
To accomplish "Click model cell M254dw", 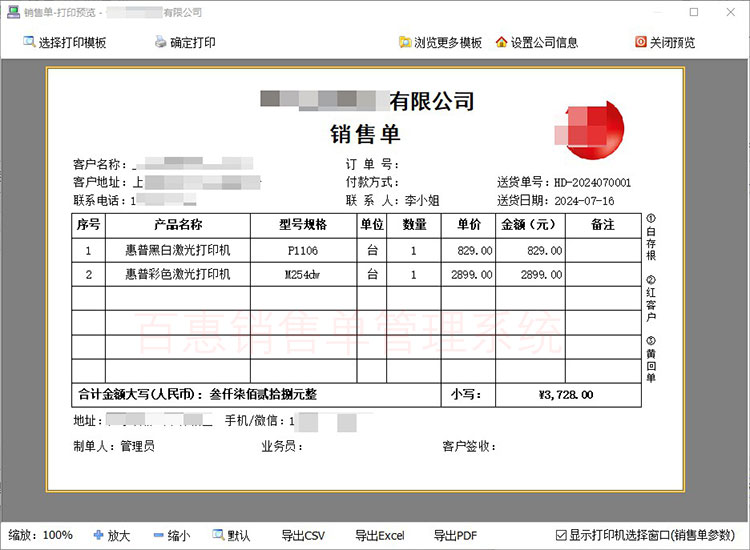I will pyautogui.click(x=303, y=275).
